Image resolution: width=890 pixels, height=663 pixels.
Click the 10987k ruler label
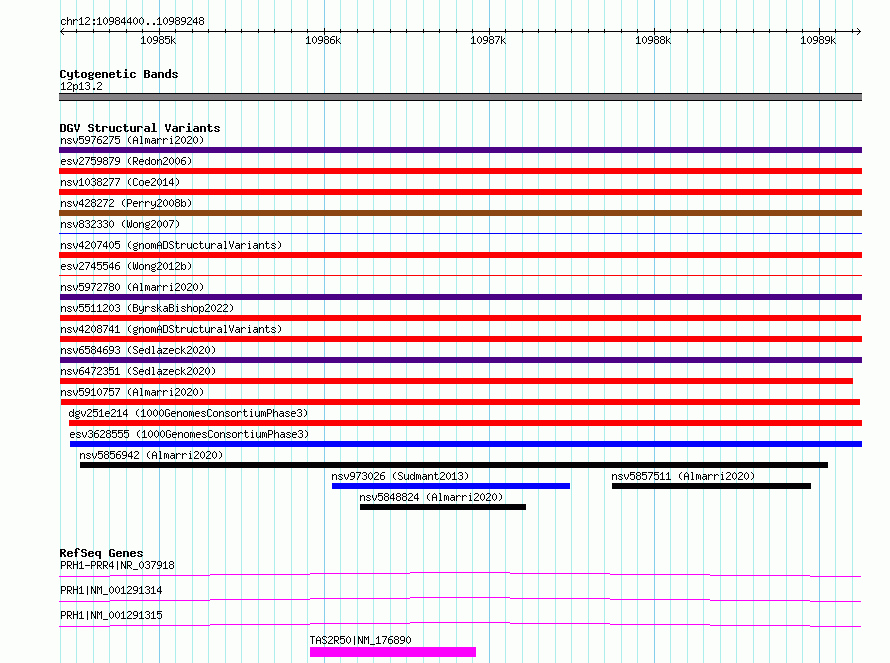tap(488, 40)
